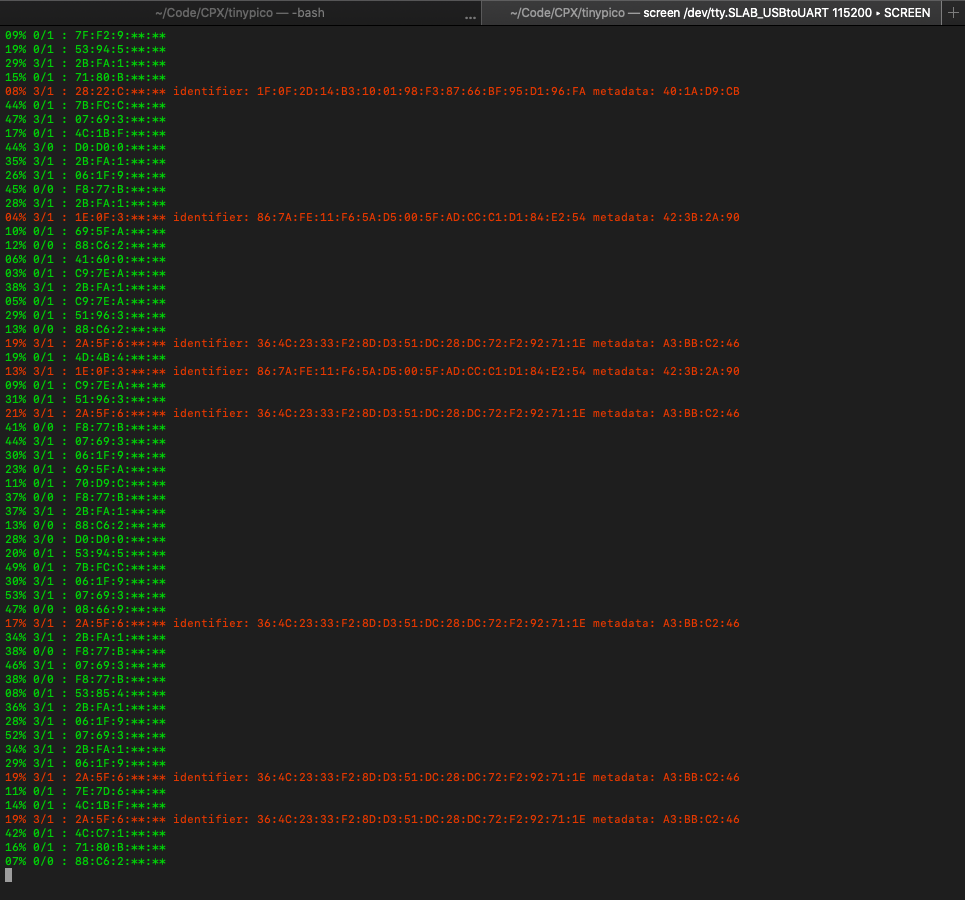Click the 06% 41:60:0 line

point(86,259)
